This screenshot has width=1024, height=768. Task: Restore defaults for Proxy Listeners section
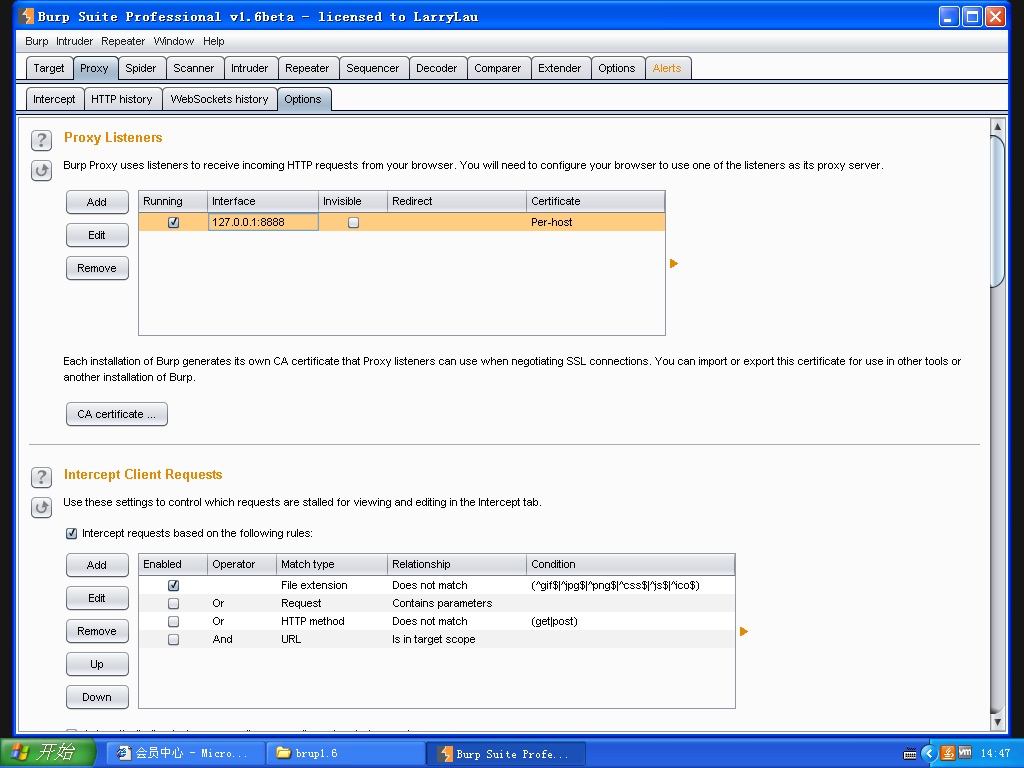click(41, 170)
